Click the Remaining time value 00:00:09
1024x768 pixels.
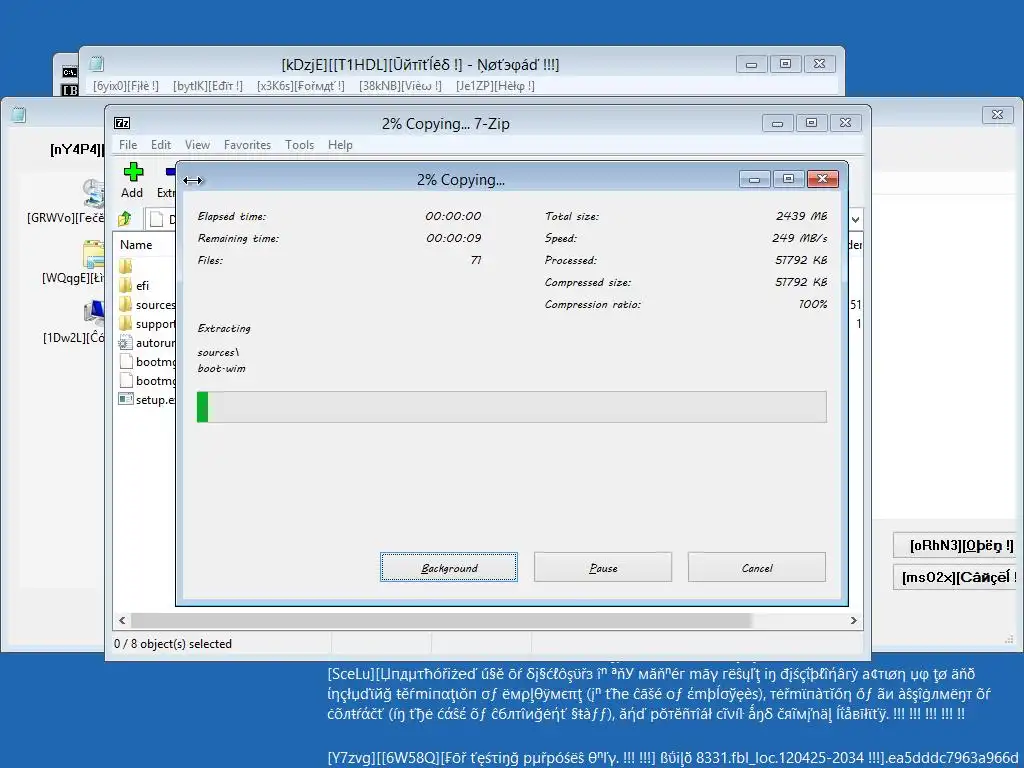453,238
